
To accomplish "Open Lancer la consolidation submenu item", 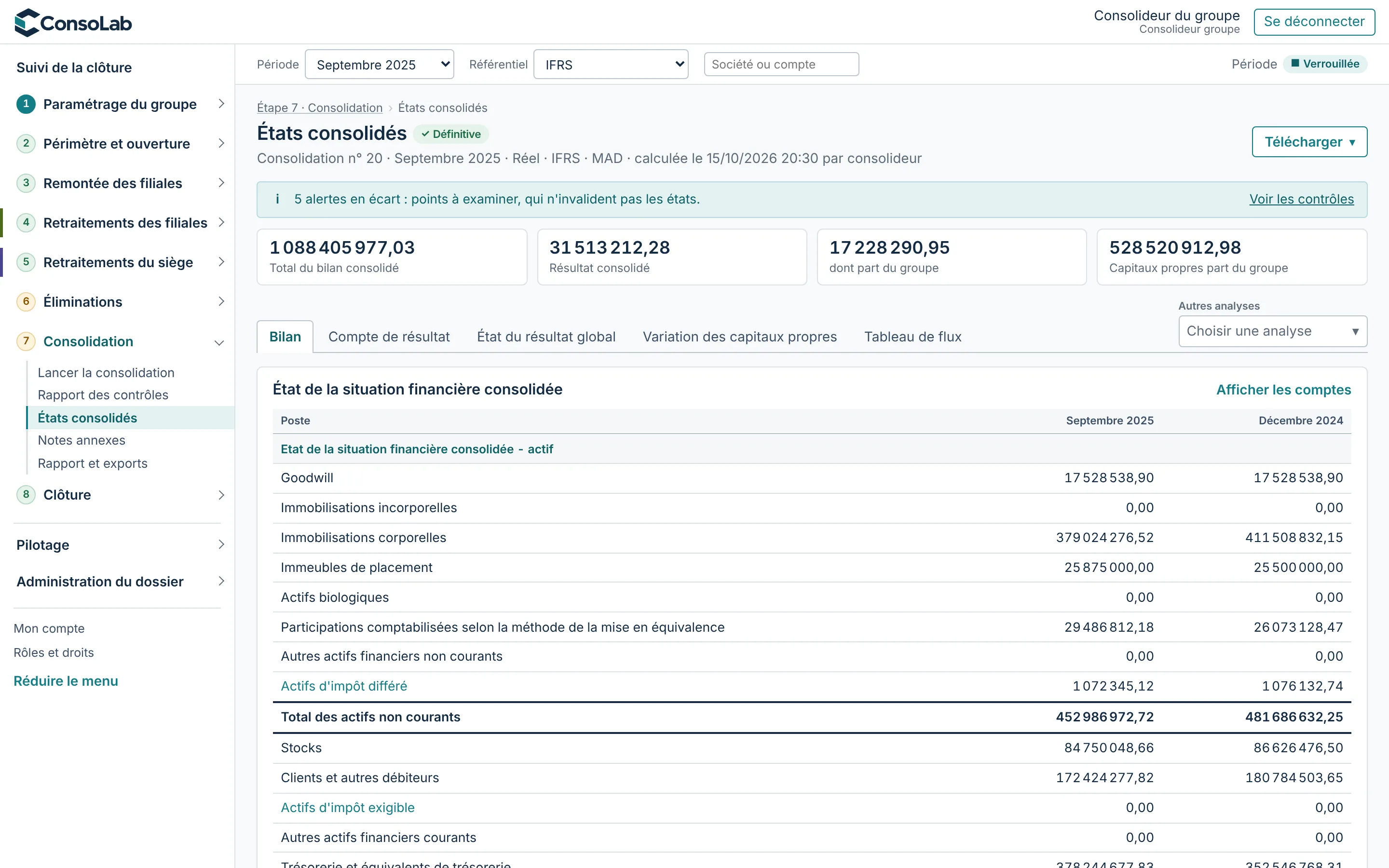I will [106, 373].
